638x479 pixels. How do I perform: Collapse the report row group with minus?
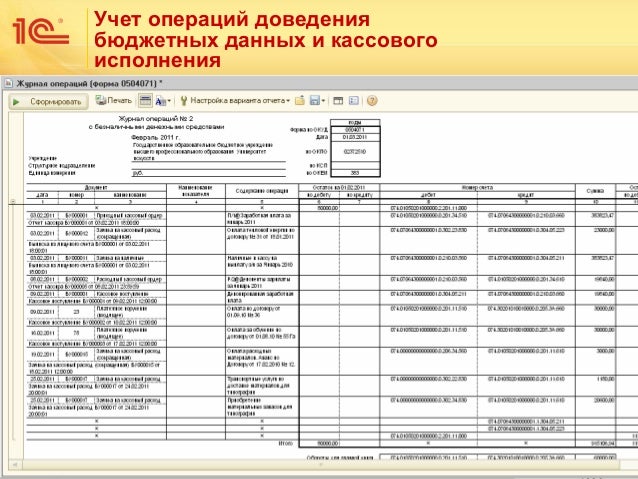[13, 201]
